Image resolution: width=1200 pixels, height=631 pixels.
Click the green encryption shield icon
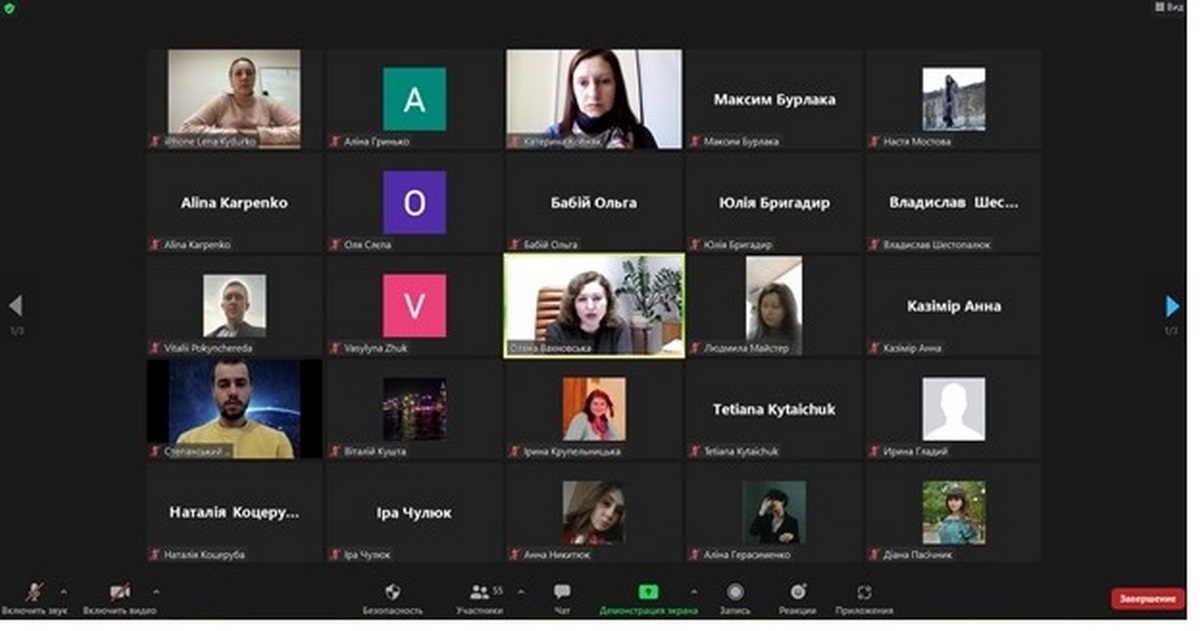pos(9,7)
